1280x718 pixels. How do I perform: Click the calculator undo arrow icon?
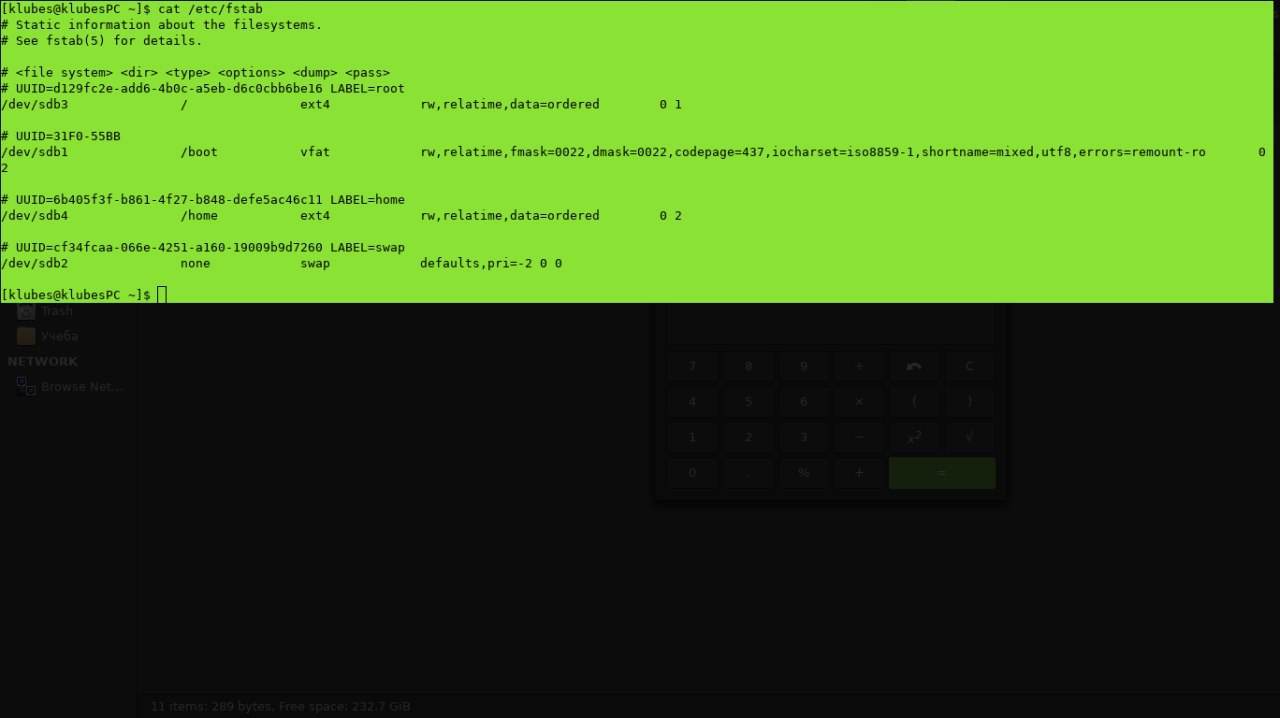[914, 366]
